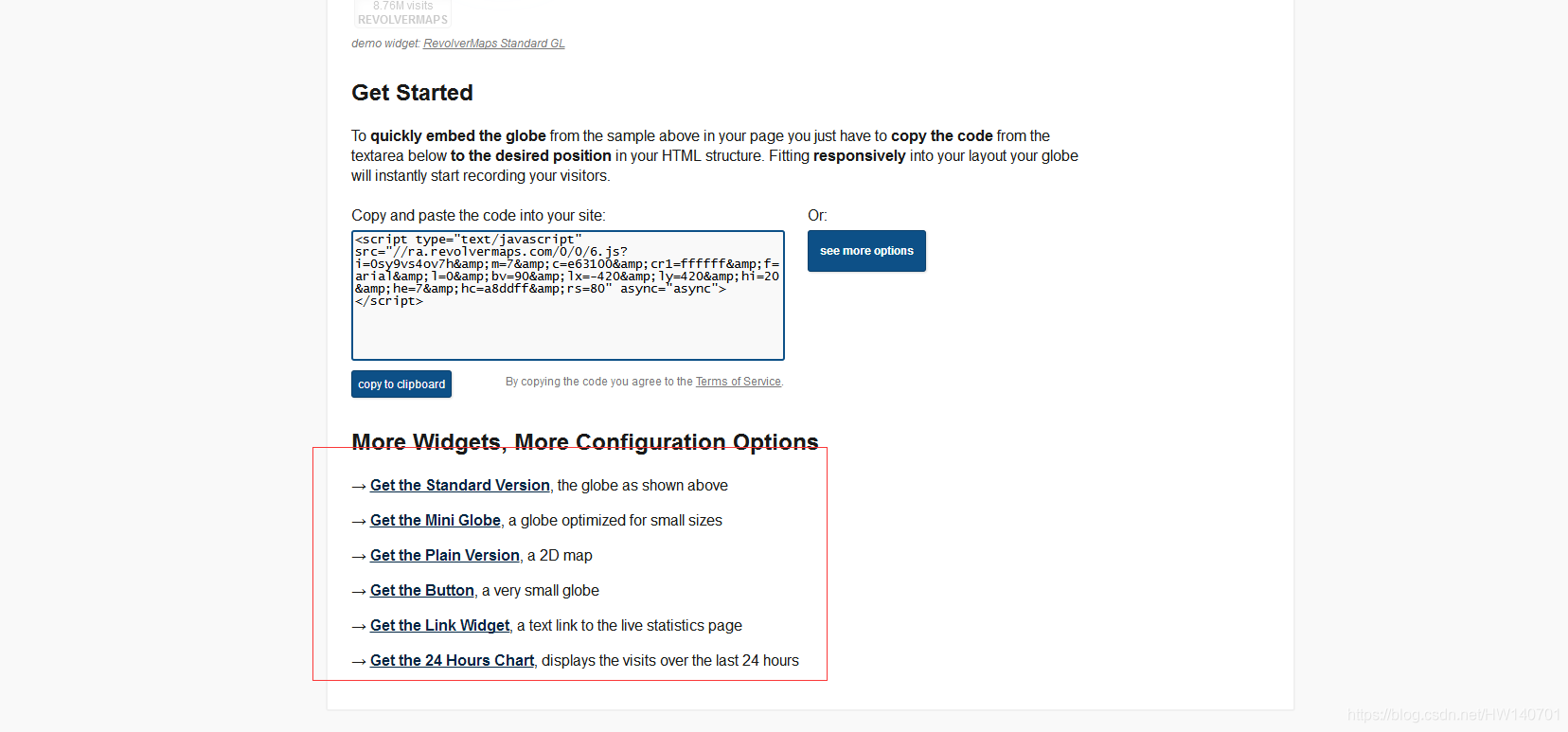The height and width of the screenshot is (732, 1568).
Task: Click the REVOLVERMAPS widget badge
Action: click(x=402, y=13)
